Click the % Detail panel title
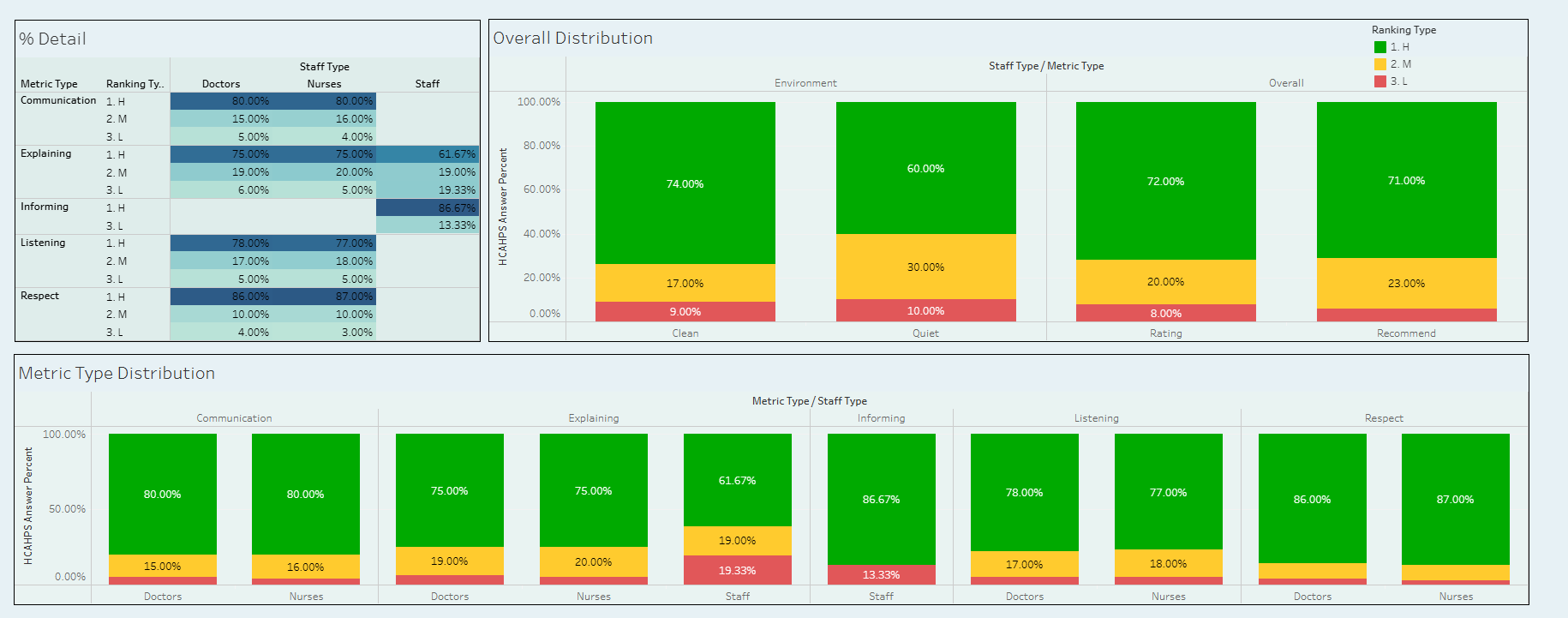 coord(52,39)
